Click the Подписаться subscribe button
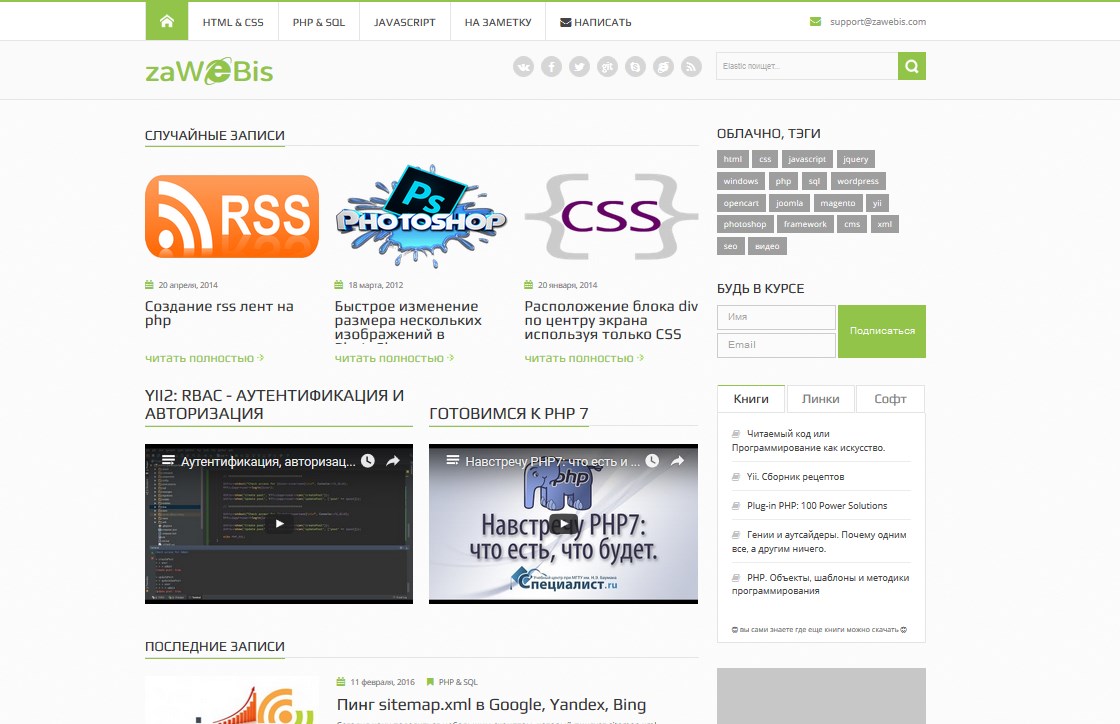The height and width of the screenshot is (724, 1120). click(882, 331)
